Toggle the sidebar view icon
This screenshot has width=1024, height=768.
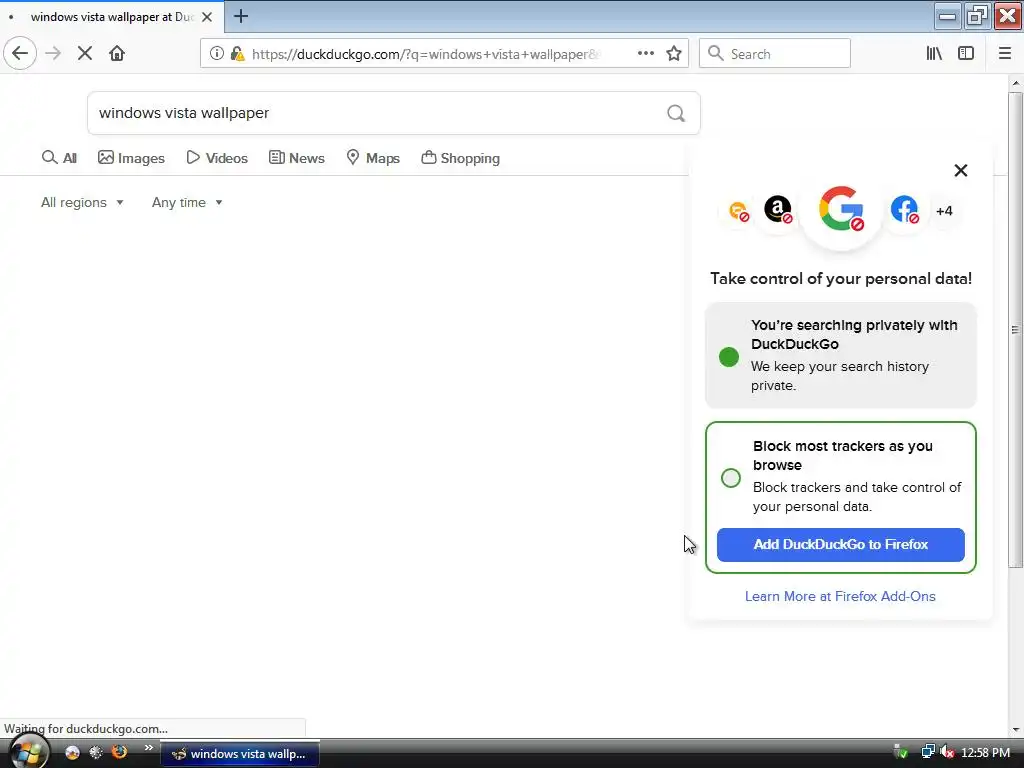[x=966, y=54]
